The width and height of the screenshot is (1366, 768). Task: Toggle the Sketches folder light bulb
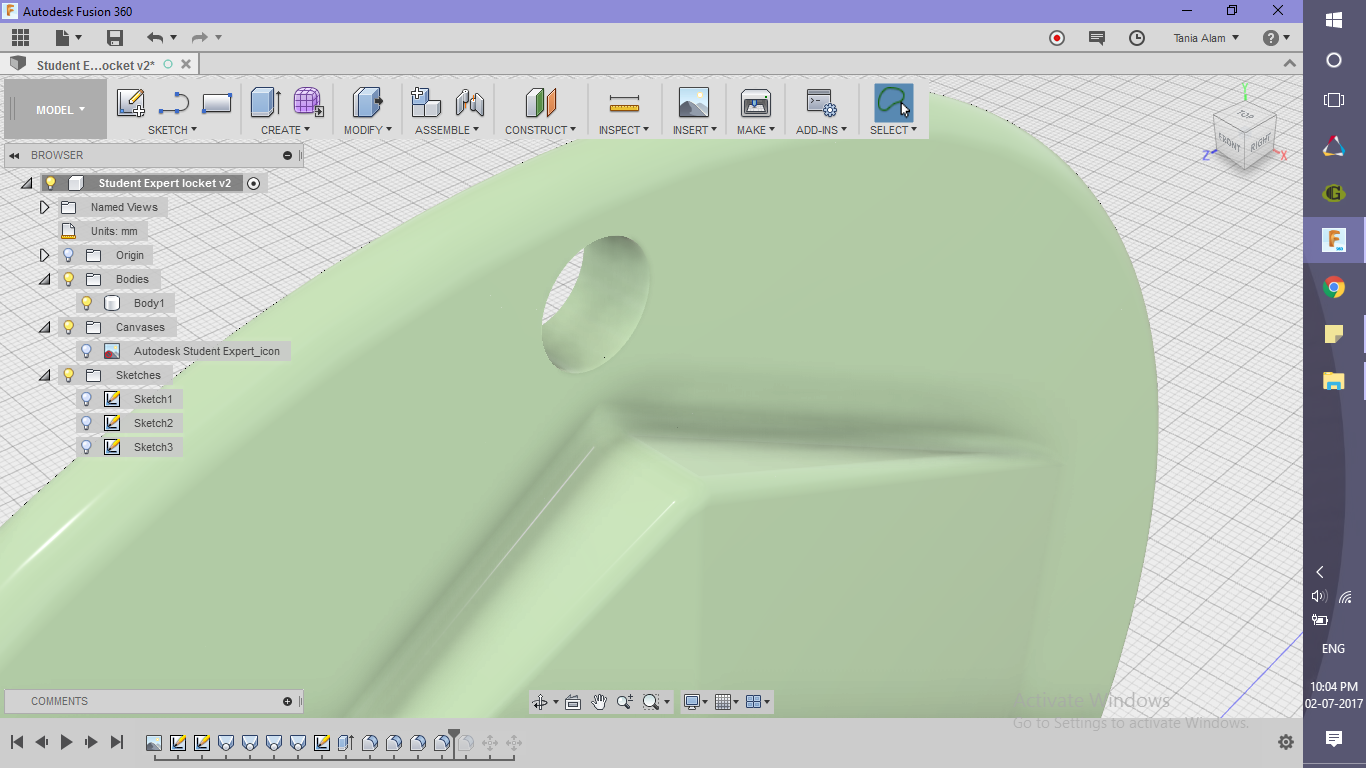69,375
